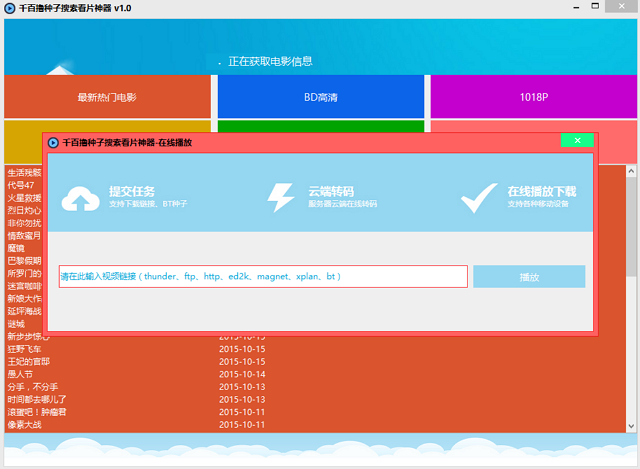Viewport: 640px width, 469px height.
Task: Click 像素大战 in the movie list
Action: tap(25, 424)
